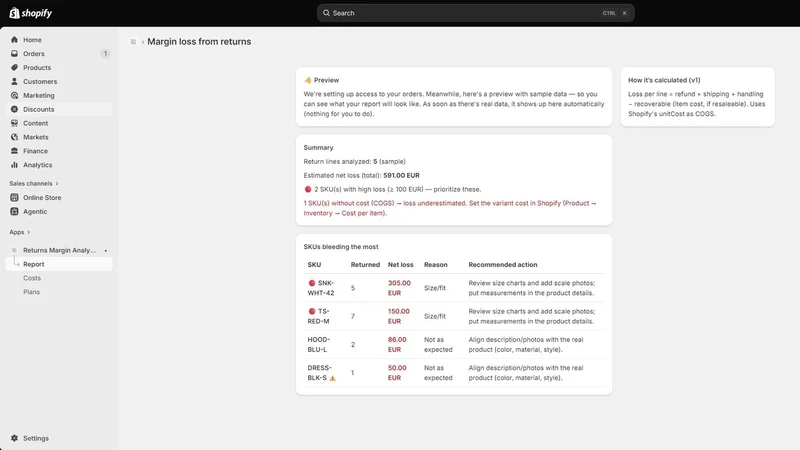Image resolution: width=800 pixels, height=450 pixels.
Task: Click the CTRL K shortcut hint
Action: tap(615, 13)
